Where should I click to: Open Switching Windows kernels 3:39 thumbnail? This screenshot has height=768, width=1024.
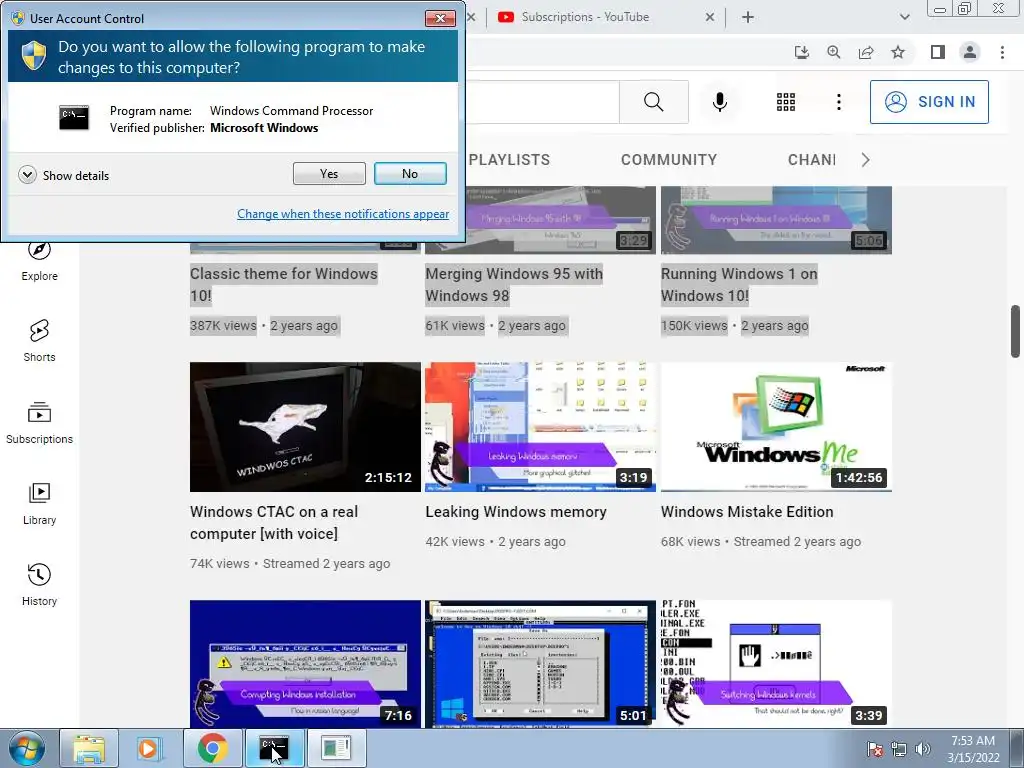tap(776, 664)
